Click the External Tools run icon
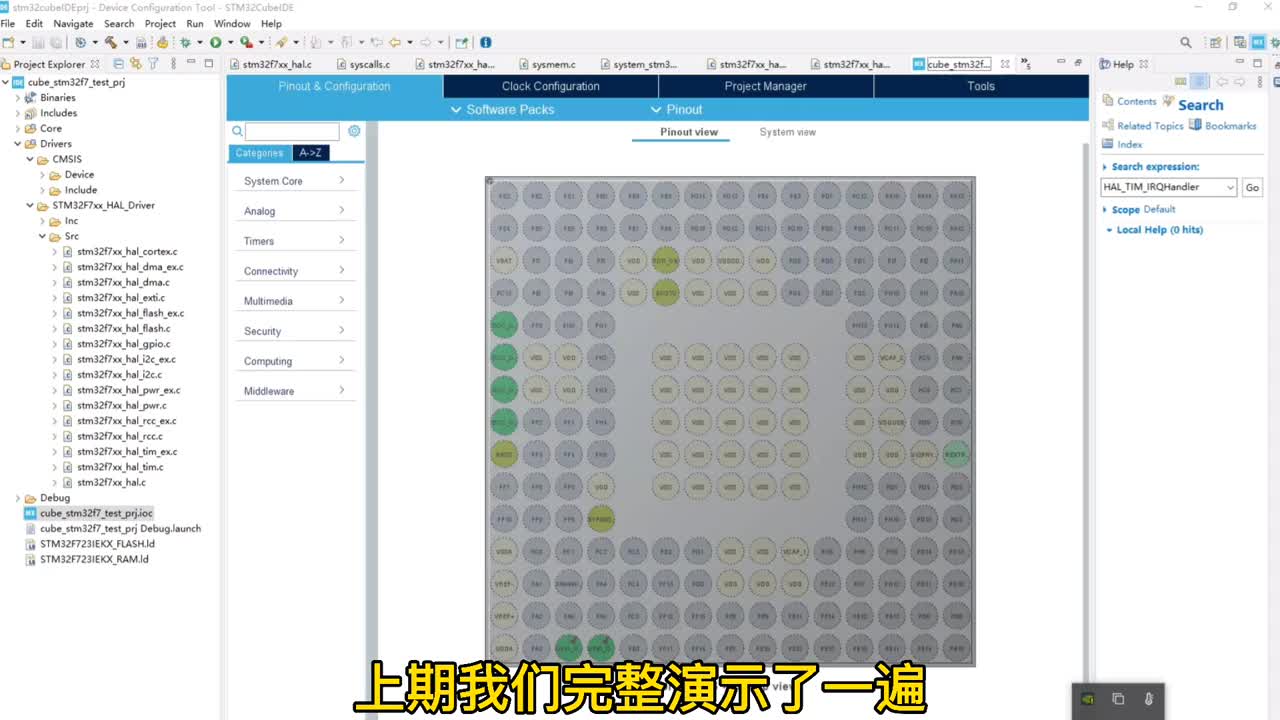 (246, 42)
